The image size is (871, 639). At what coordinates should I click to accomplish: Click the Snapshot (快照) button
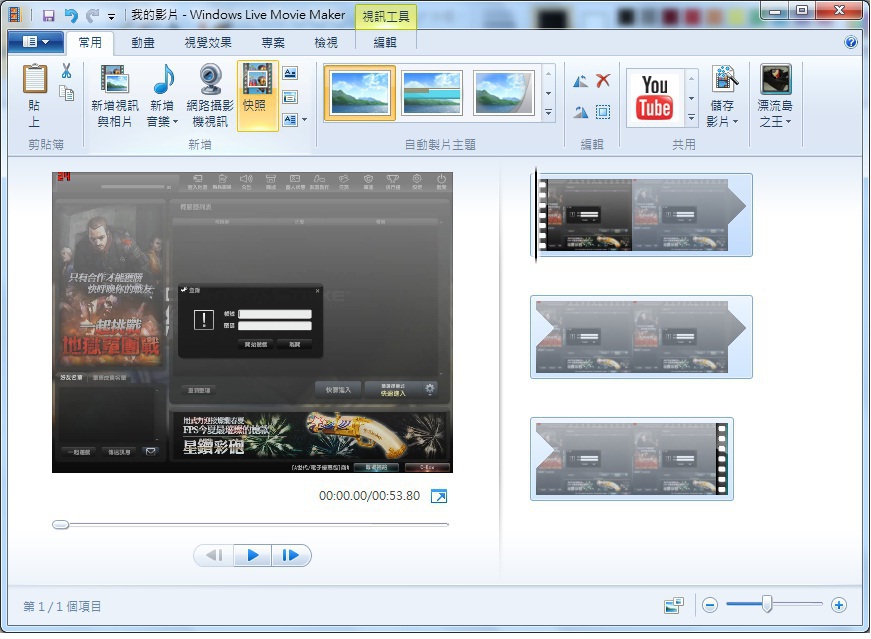[257, 96]
